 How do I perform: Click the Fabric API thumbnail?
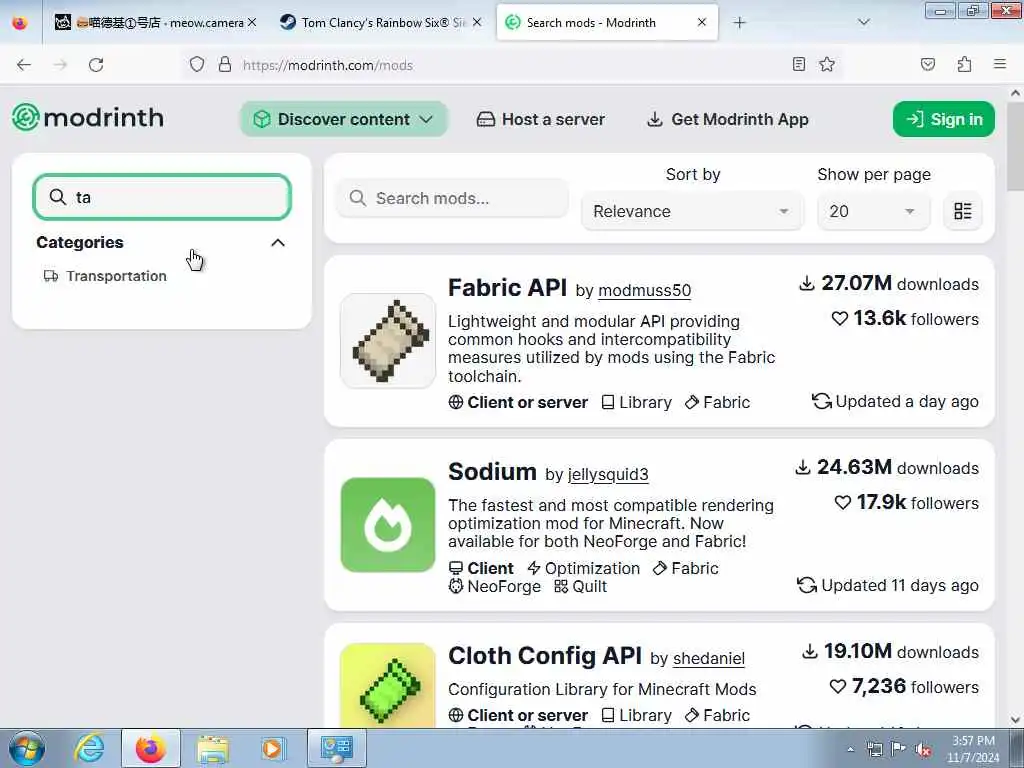[388, 340]
